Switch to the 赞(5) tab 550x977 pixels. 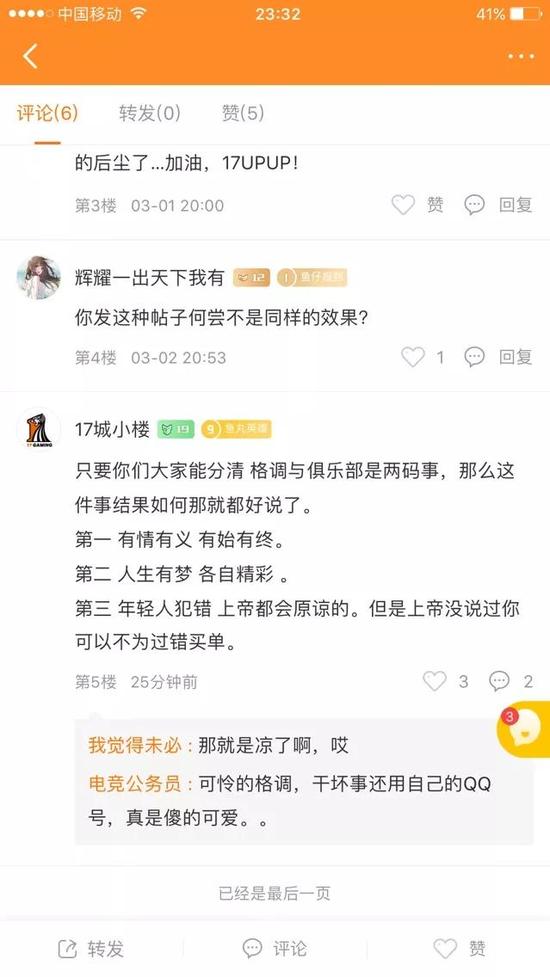click(x=243, y=113)
